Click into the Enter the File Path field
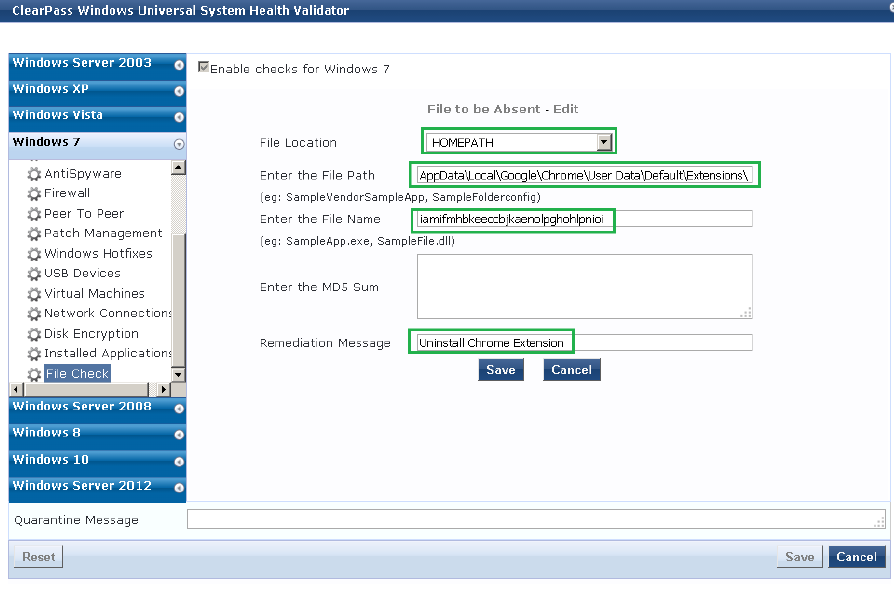The image size is (894, 591). pos(585,175)
